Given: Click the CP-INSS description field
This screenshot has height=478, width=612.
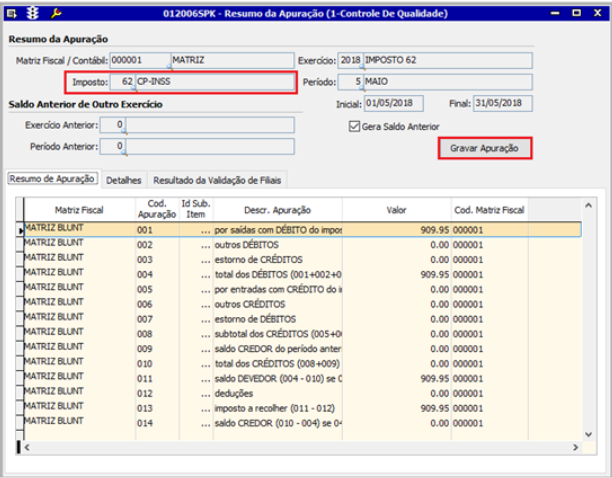Looking at the screenshot, I should [x=215, y=82].
